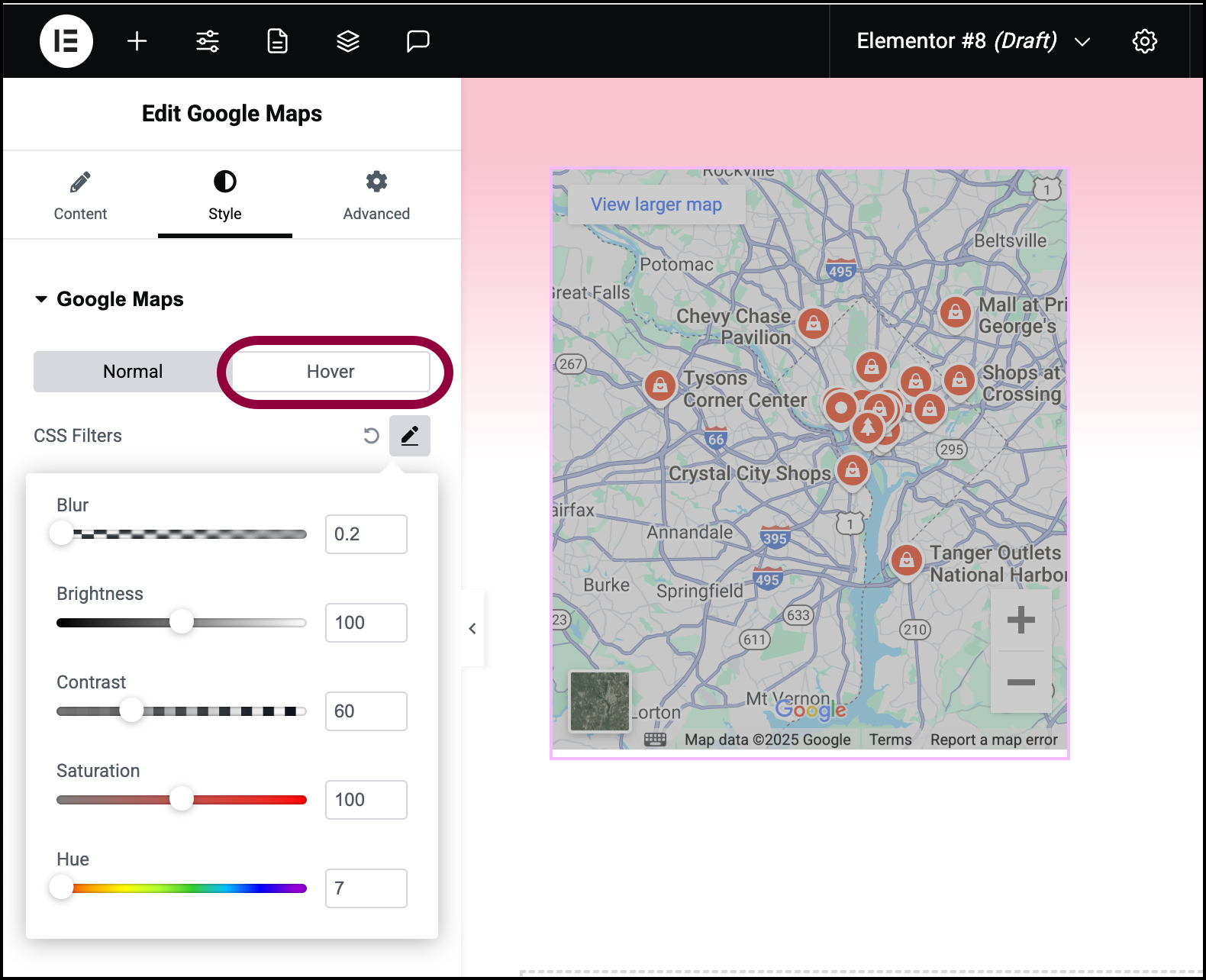Click the Elementor logo icon

[x=66, y=41]
